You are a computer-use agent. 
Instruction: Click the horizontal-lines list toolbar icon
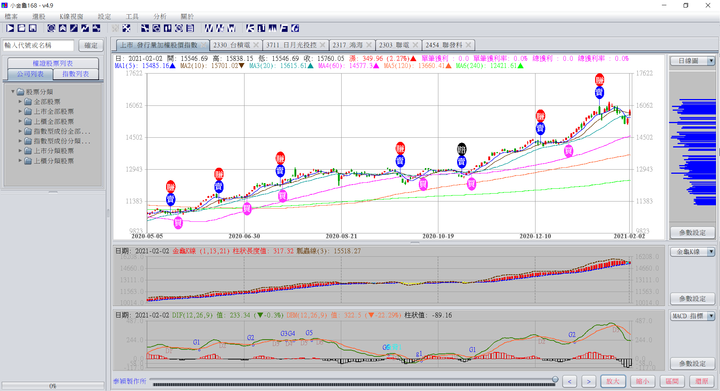click(190, 28)
